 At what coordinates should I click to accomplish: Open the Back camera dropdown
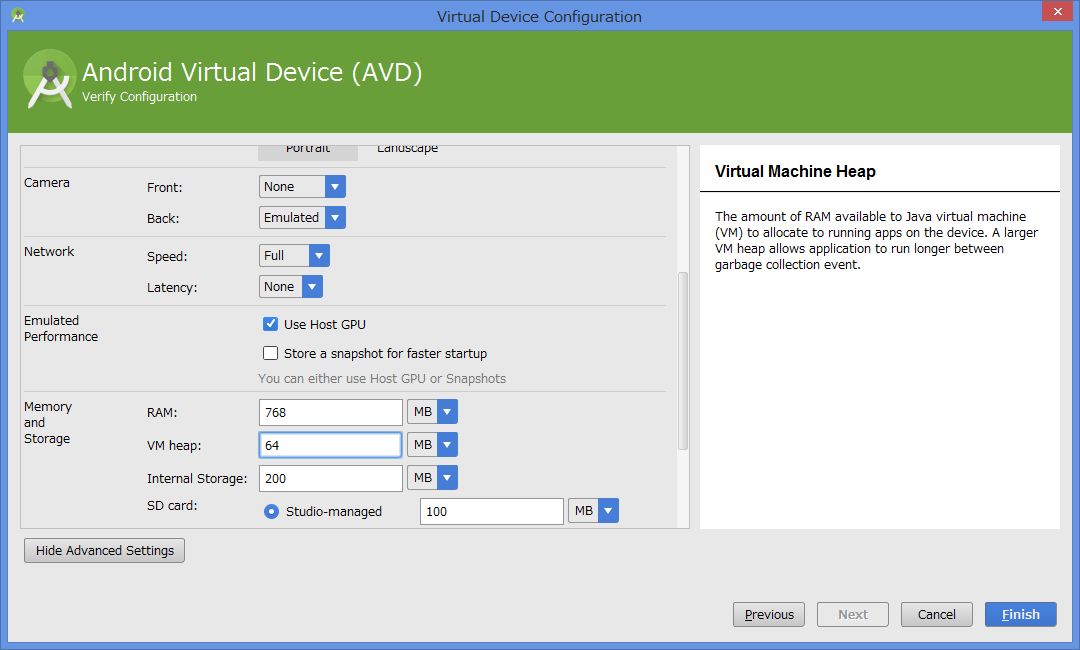(302, 218)
